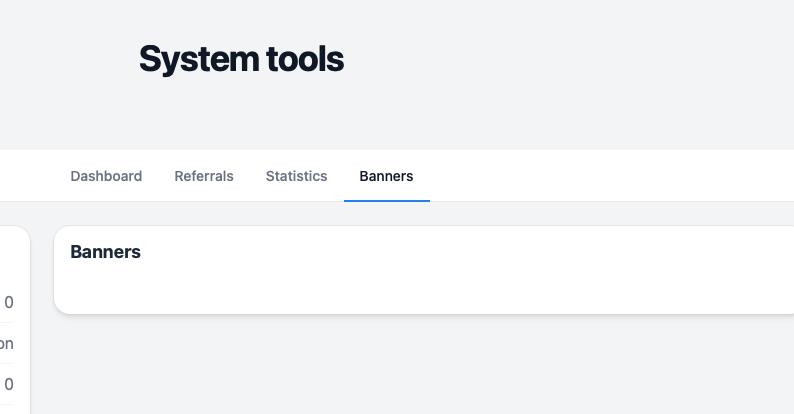Click the truncated "on" text in left panel
This screenshot has height=414, width=794.
[6, 343]
